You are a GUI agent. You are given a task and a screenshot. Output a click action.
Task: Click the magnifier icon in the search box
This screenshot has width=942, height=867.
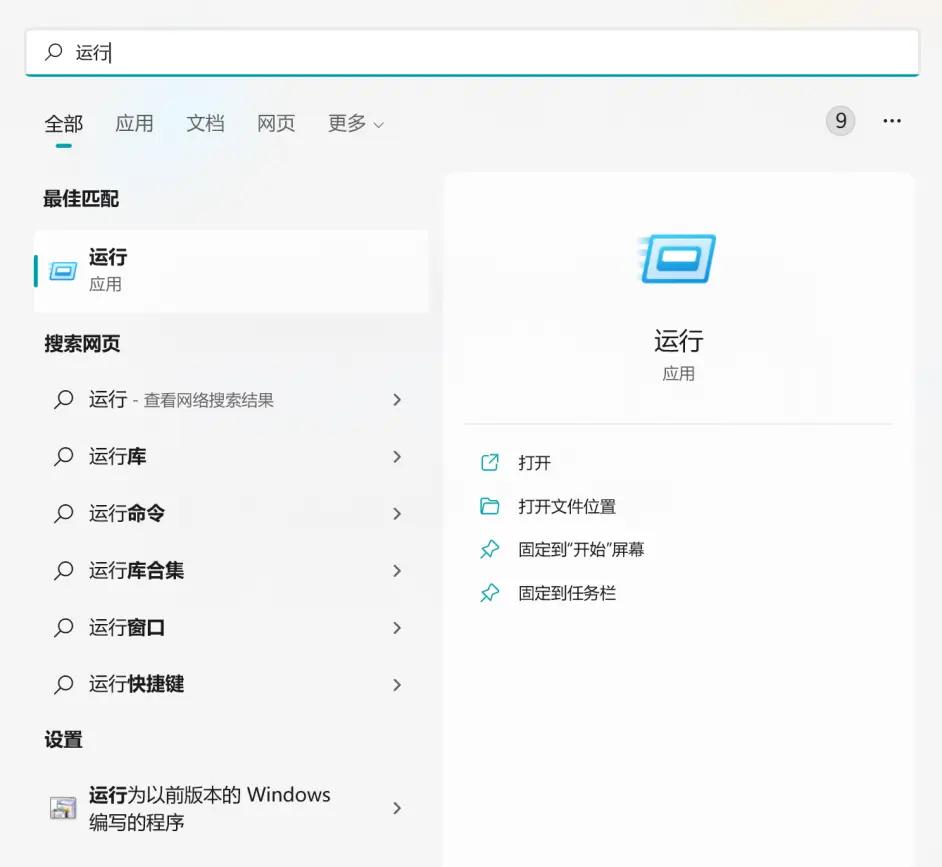tap(52, 52)
